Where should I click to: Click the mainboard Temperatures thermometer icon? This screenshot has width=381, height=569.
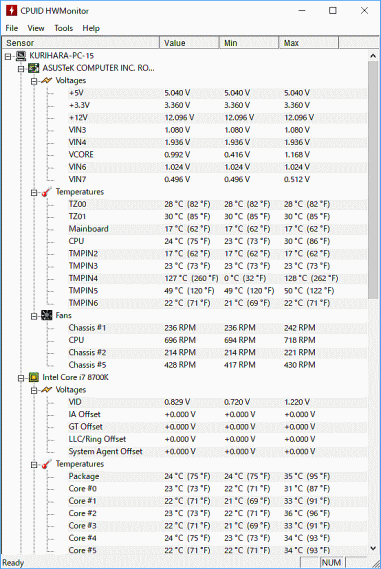tap(47, 192)
